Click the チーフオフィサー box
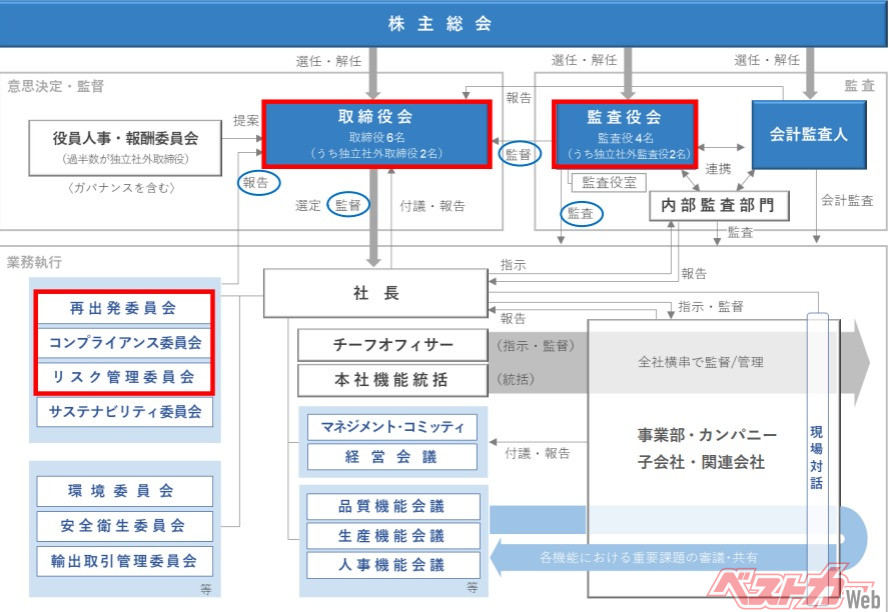Screen dimensions: 889x612 pos(392,345)
